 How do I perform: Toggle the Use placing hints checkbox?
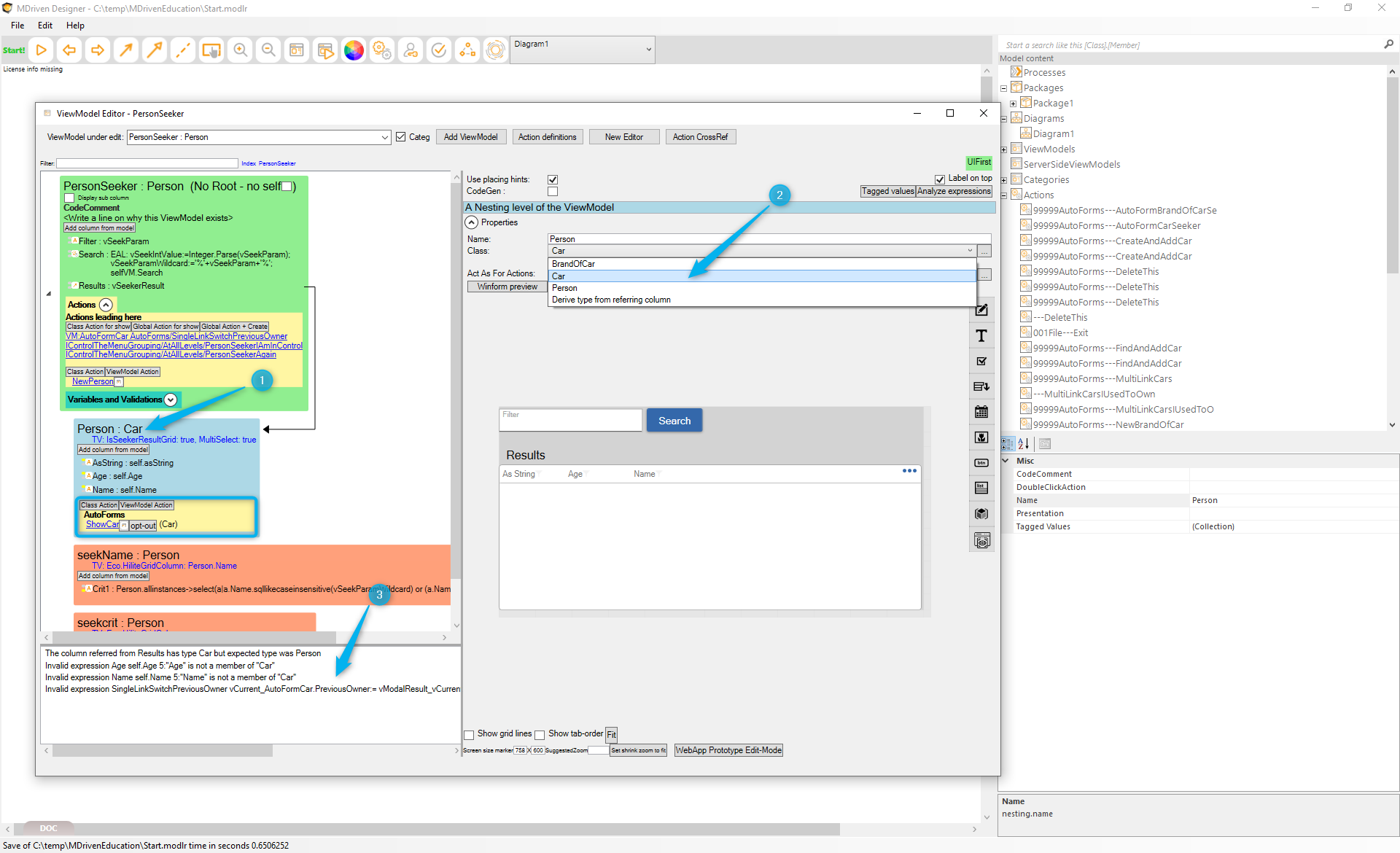(553, 179)
